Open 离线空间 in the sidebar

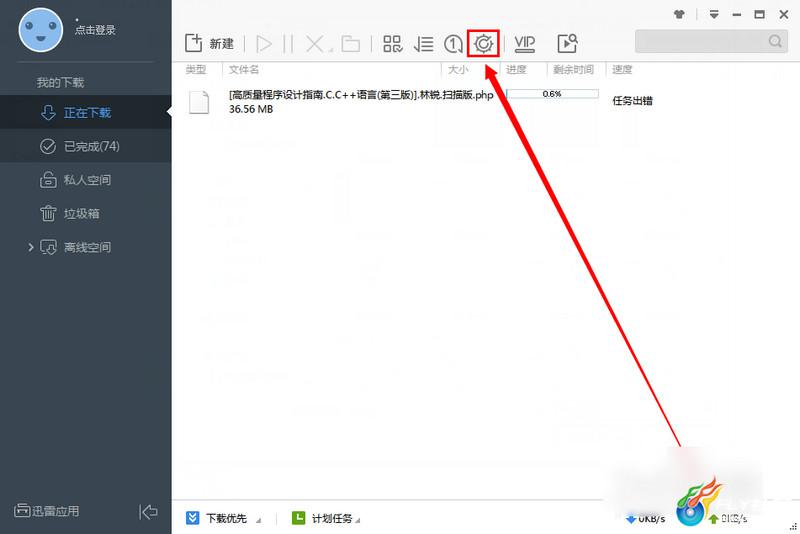(86, 247)
